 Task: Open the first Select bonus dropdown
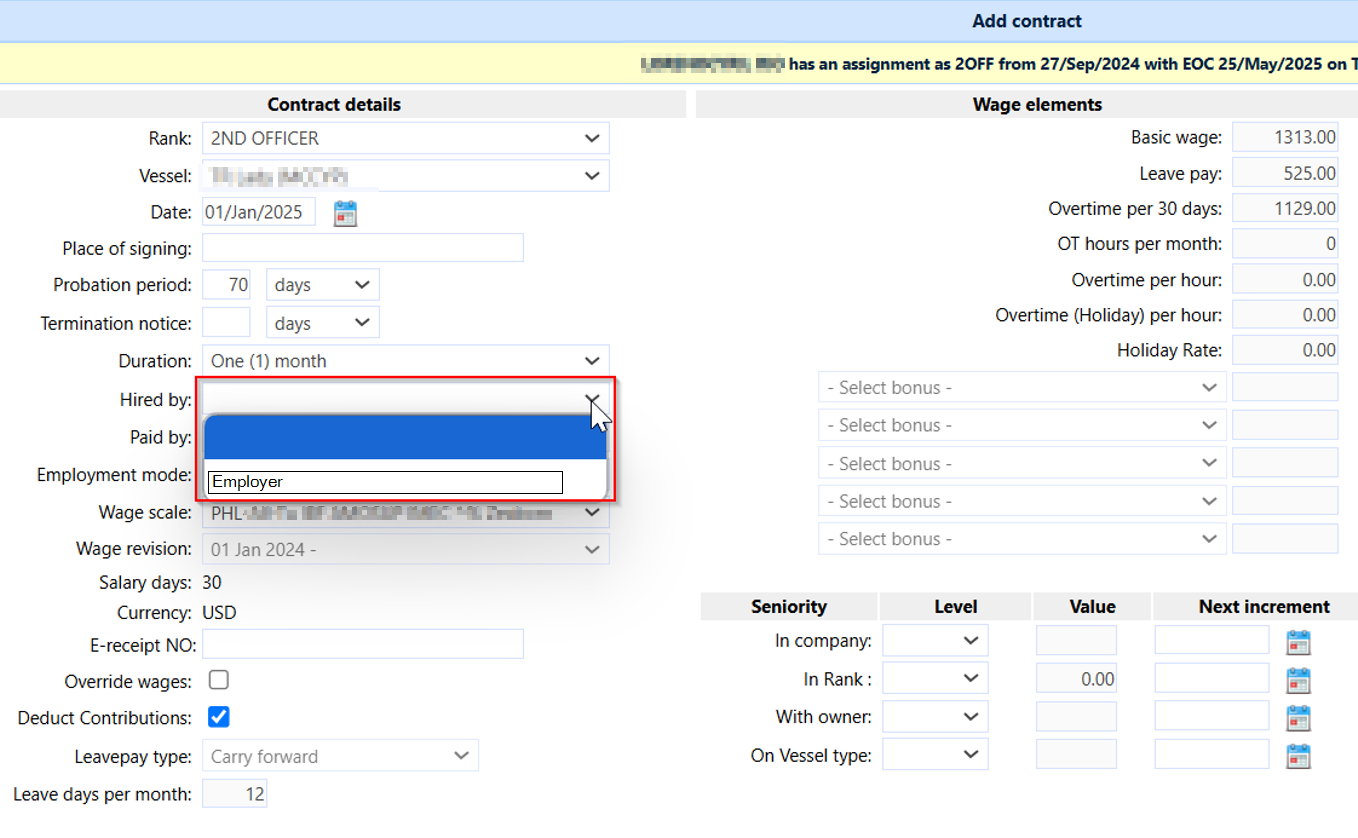pyautogui.click(x=1021, y=388)
